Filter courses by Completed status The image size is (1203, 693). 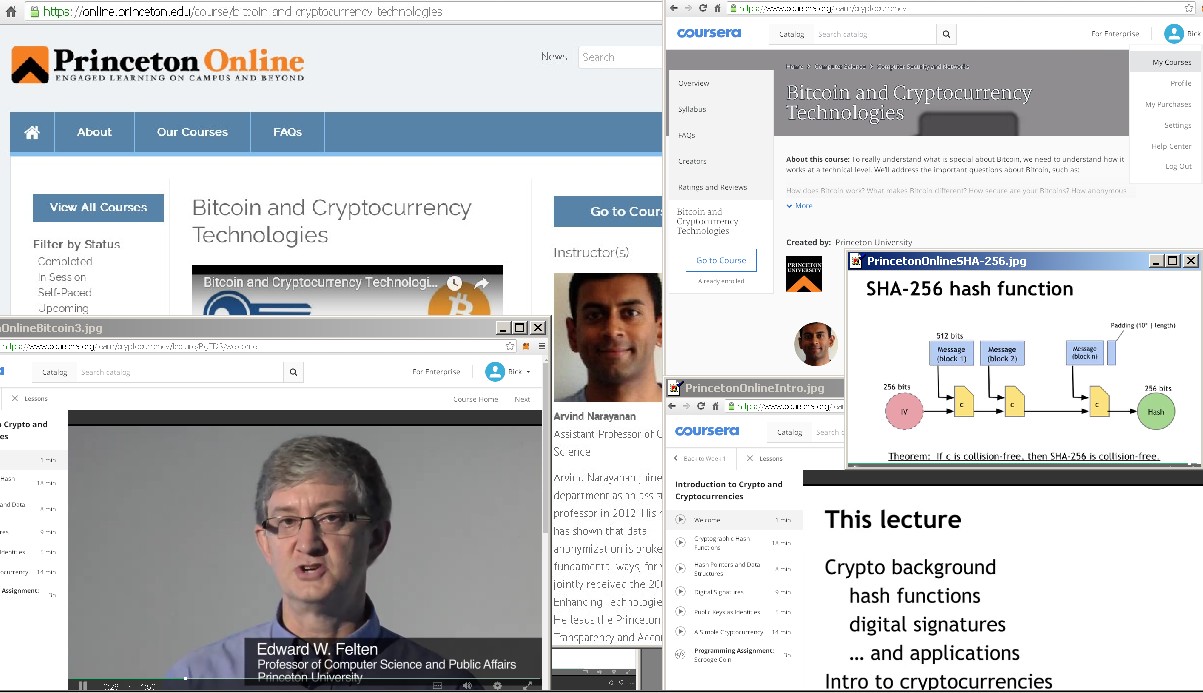pos(65,261)
